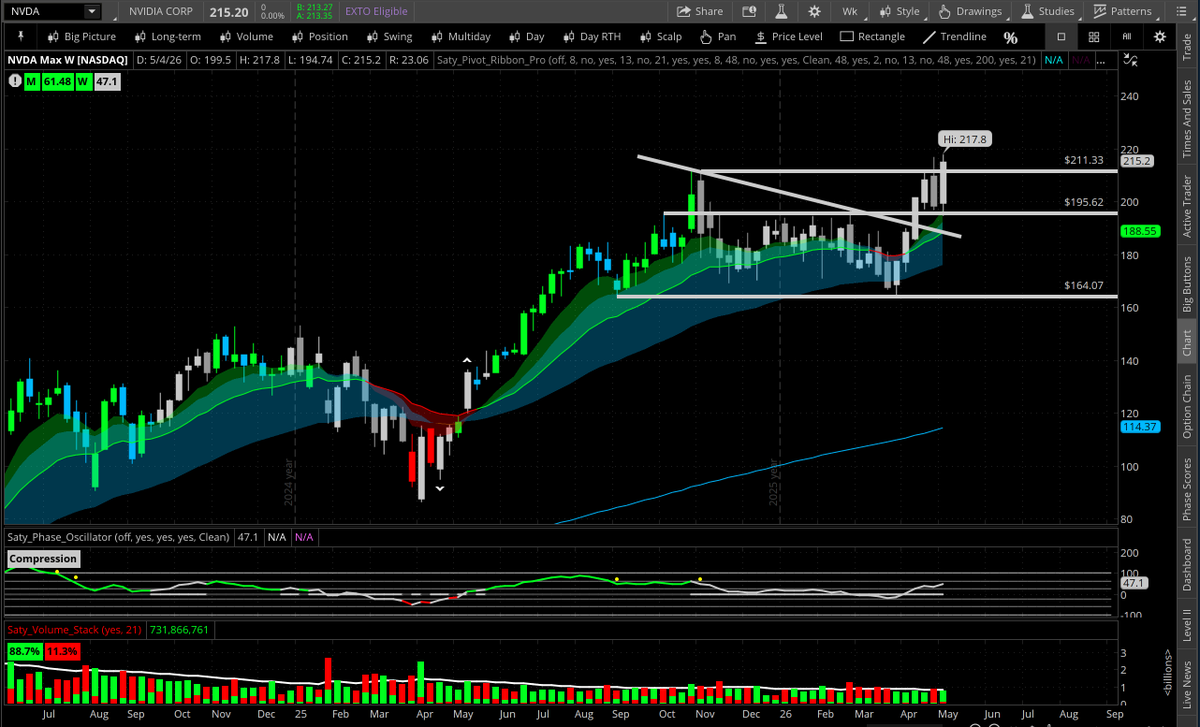Viewport: 1200px width, 727px height.
Task: Open chart settings gear in top toolbar
Action: pyautogui.click(x=815, y=11)
